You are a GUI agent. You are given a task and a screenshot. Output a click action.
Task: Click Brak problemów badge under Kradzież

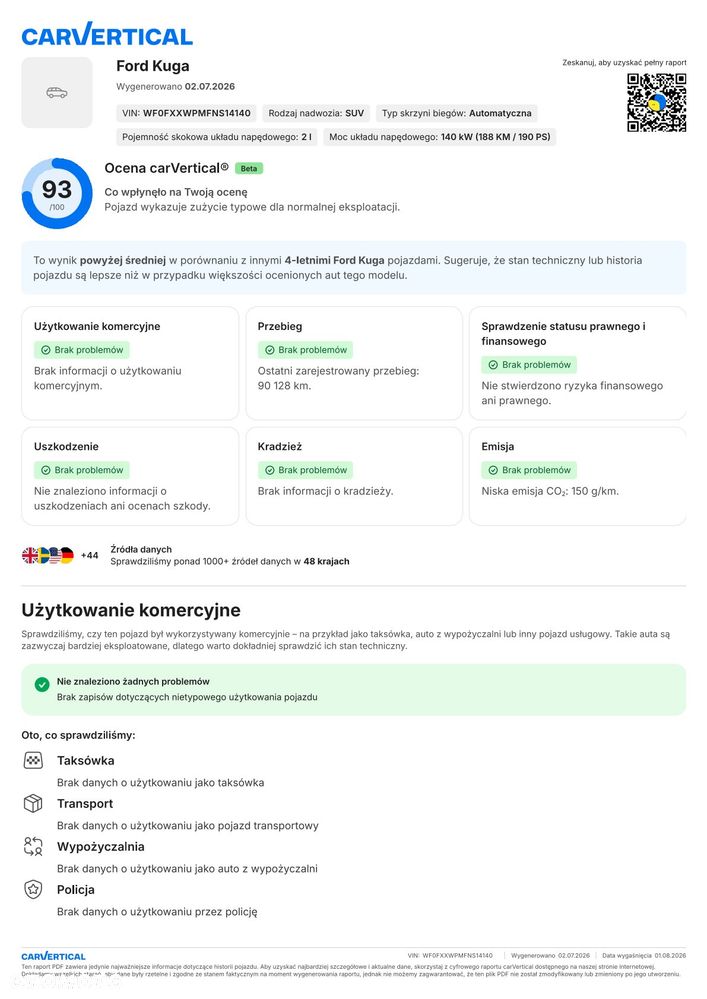pyautogui.click(x=306, y=470)
